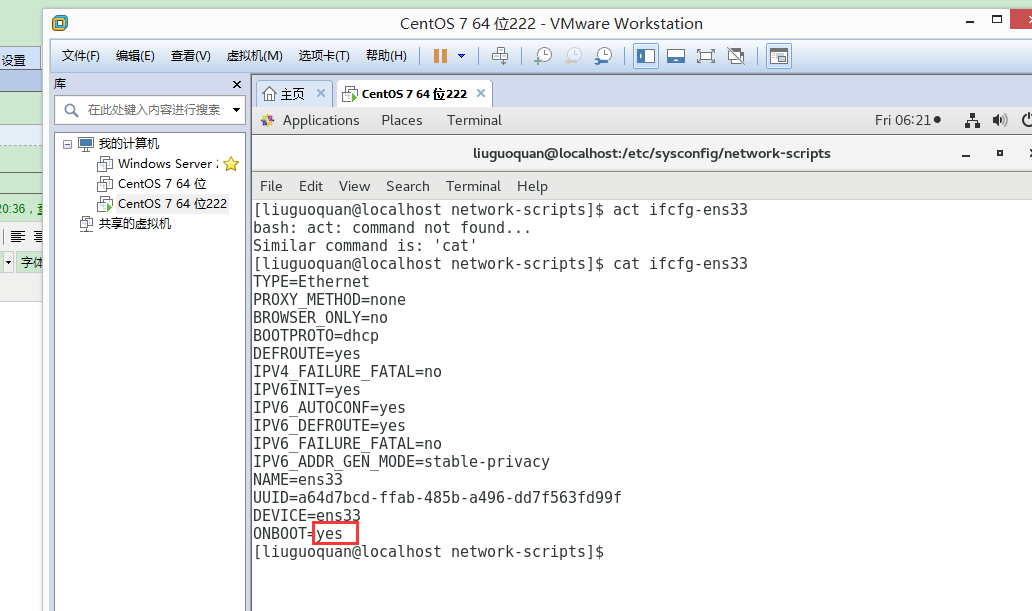Click the BOOTPROTO=dhcp line
Viewport: 1032px width, 611px height.
316,336
